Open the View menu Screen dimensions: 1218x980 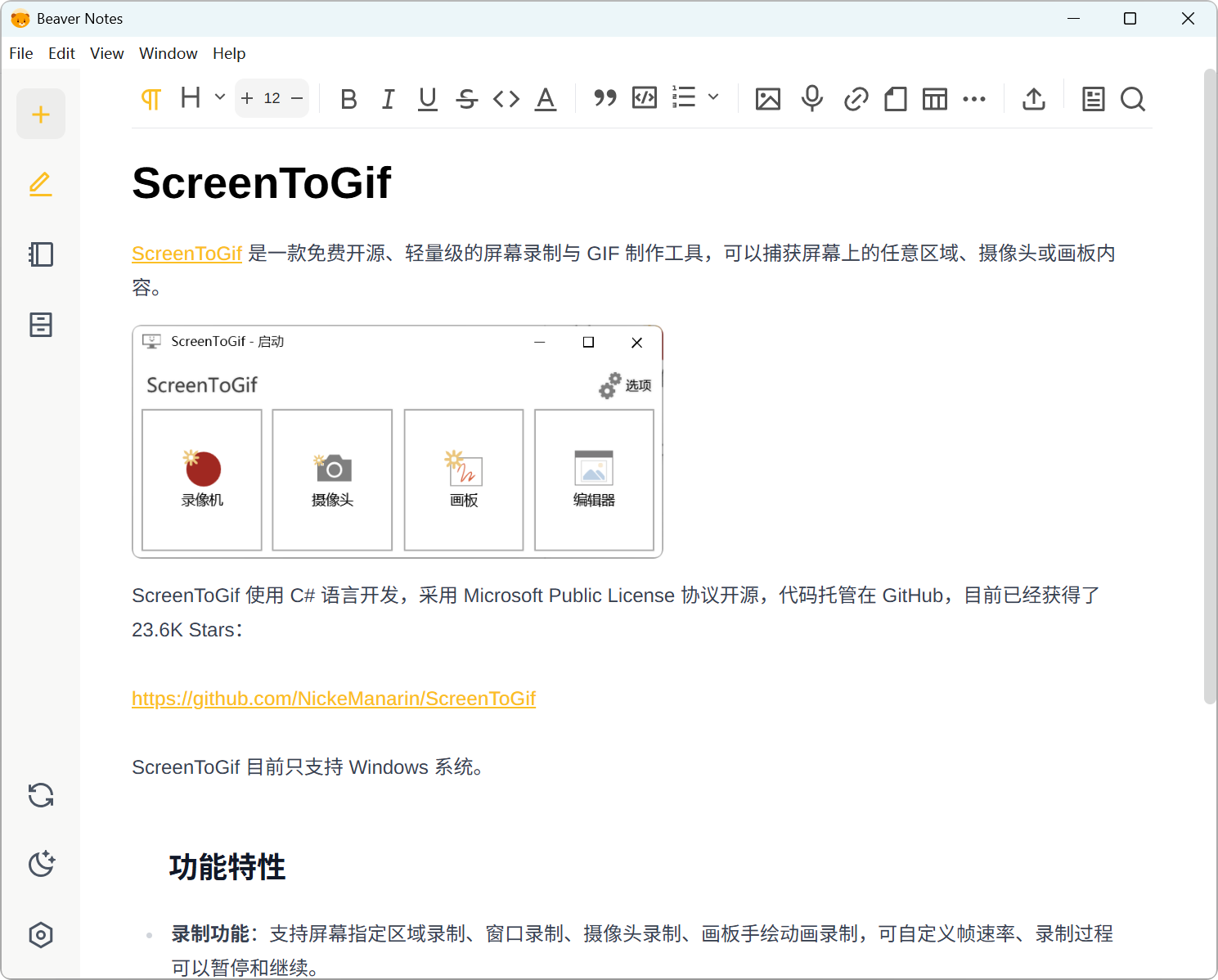click(x=107, y=53)
